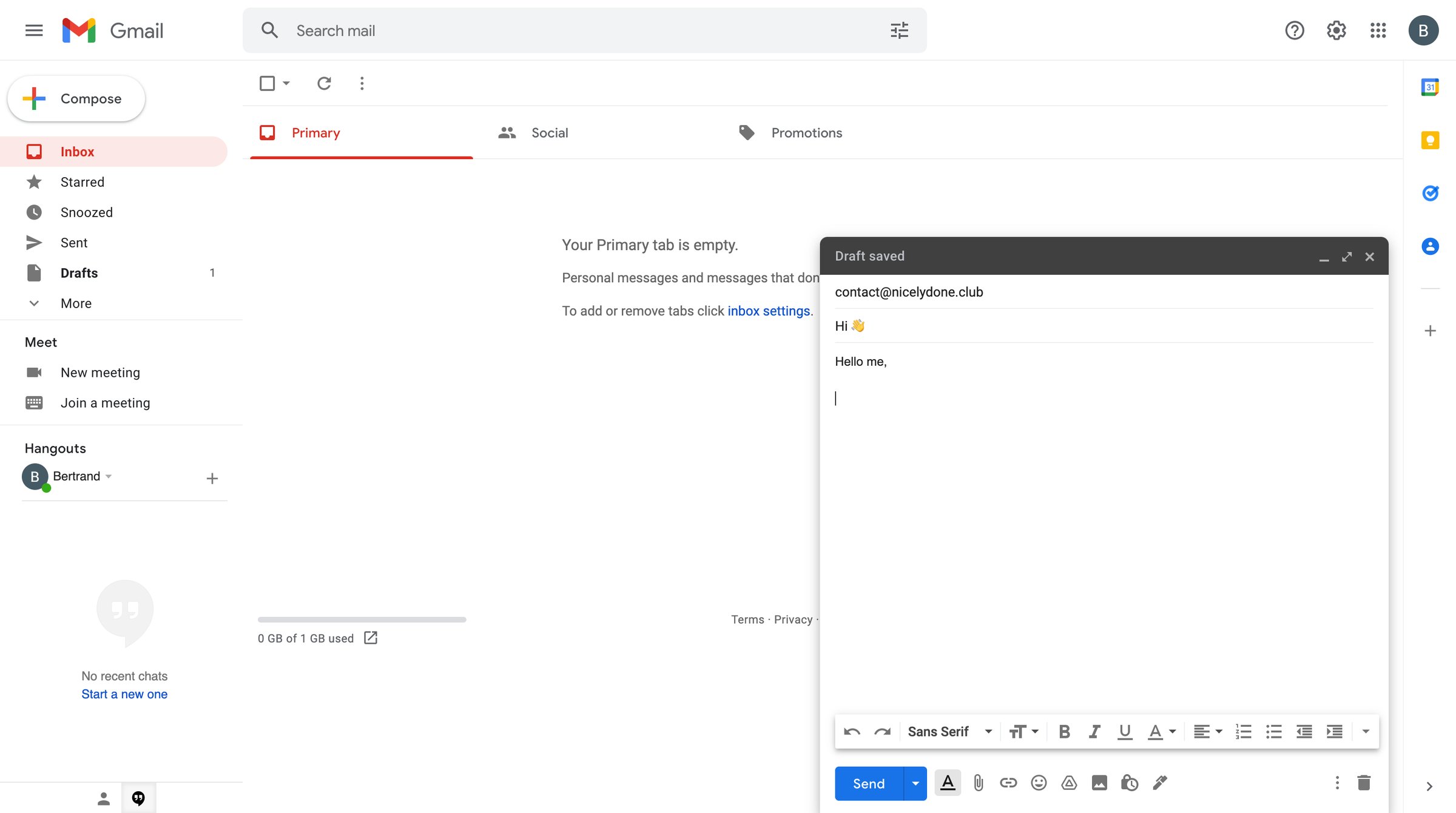The image size is (1456, 813).
Task: Open the Sent folder
Action: point(74,243)
